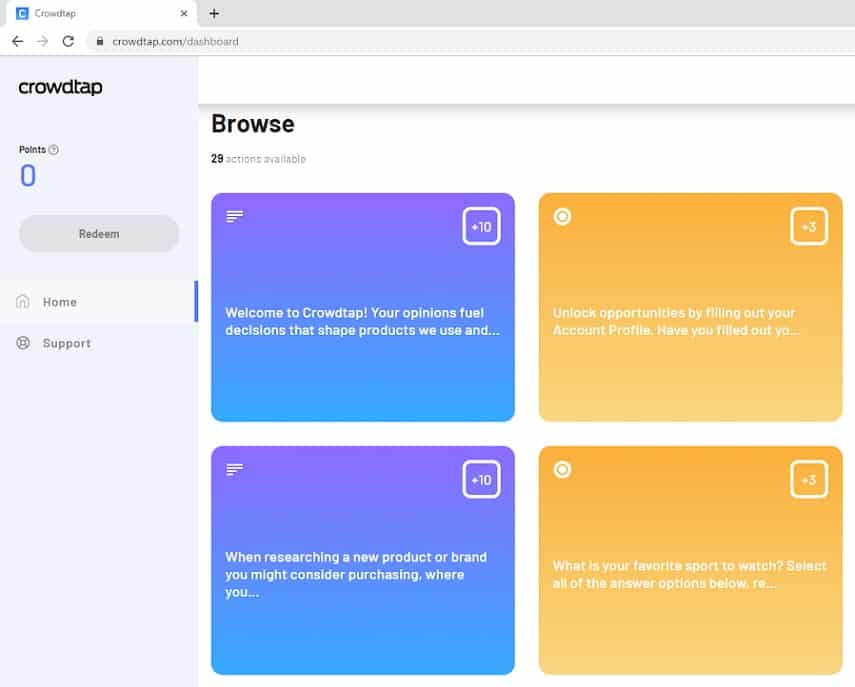Click the Redeem button
This screenshot has width=855, height=687.
(99, 233)
